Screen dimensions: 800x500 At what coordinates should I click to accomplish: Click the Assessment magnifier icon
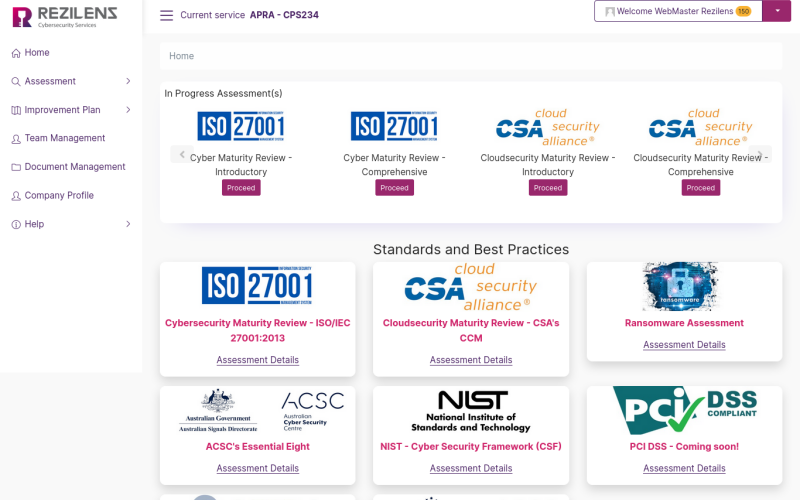point(16,82)
